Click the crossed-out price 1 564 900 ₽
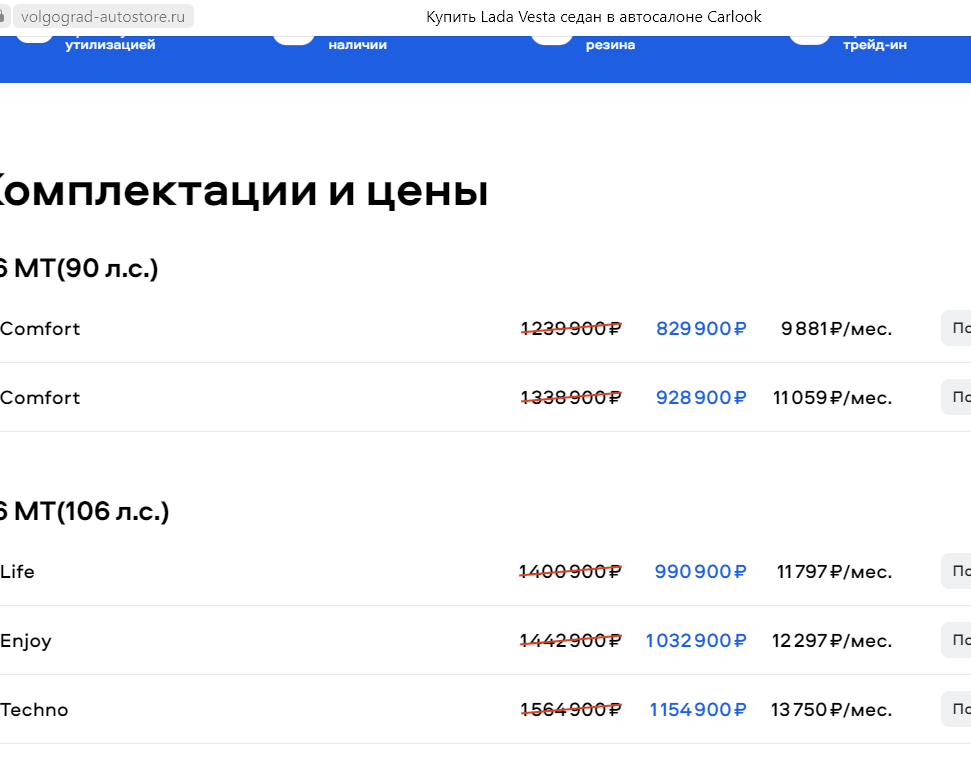 571,709
